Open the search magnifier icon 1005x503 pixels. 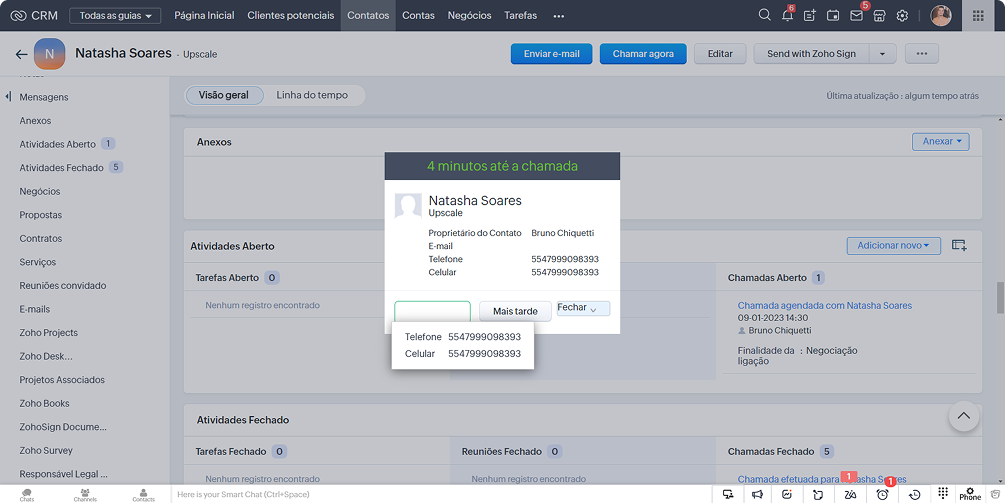click(x=764, y=15)
